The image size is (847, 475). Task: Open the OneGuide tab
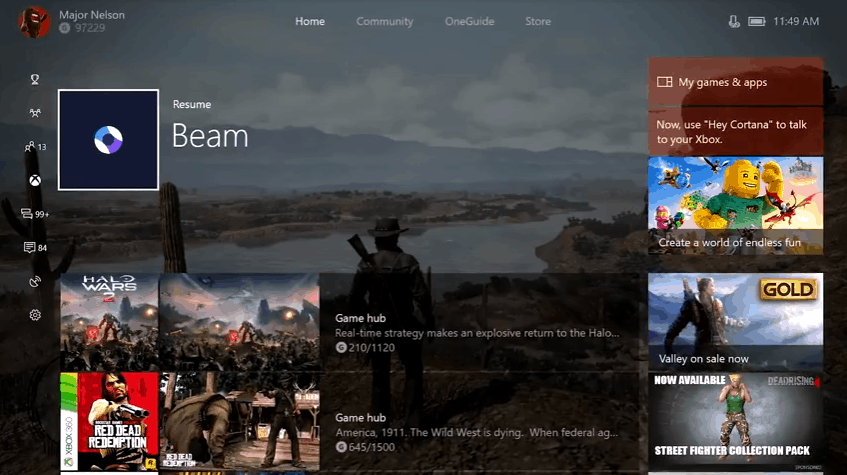point(469,22)
